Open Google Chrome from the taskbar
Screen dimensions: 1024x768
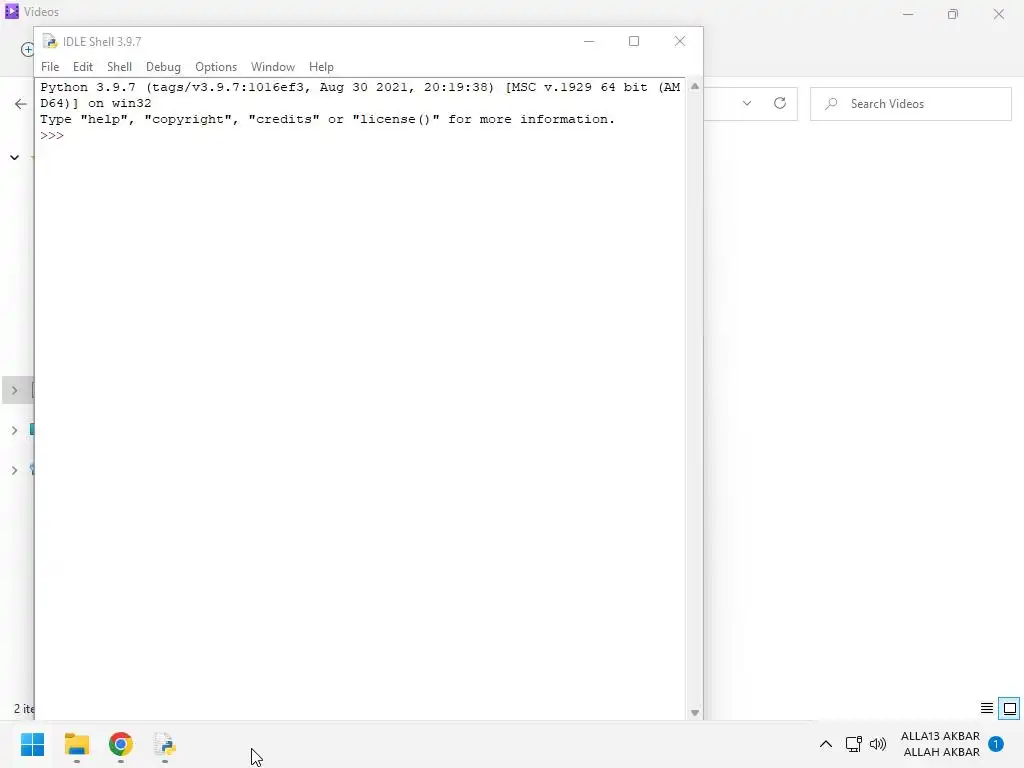point(121,744)
